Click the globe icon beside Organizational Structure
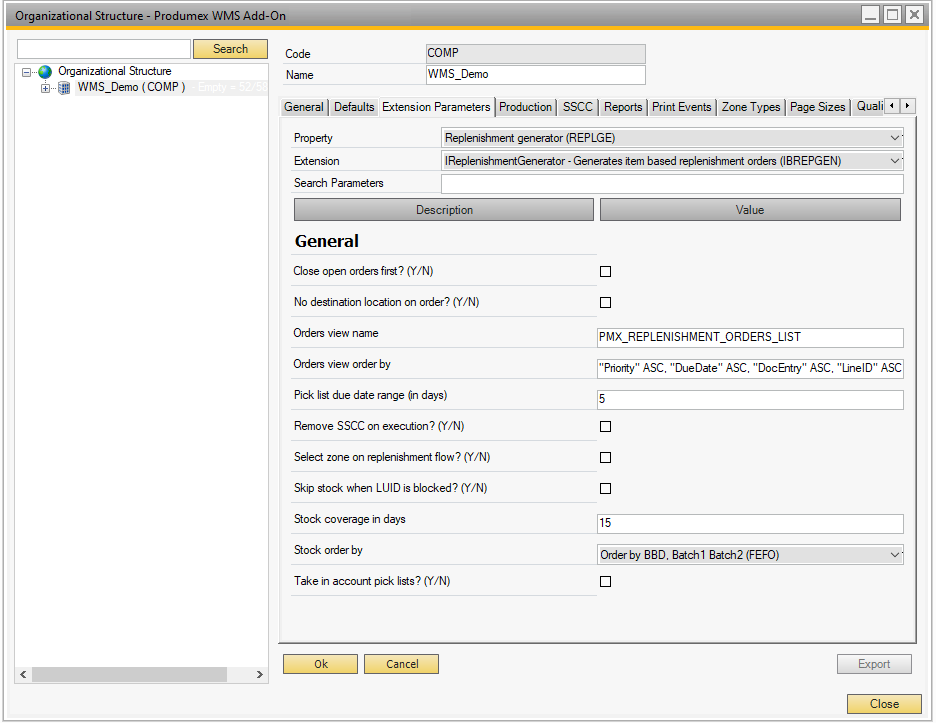 (44, 72)
